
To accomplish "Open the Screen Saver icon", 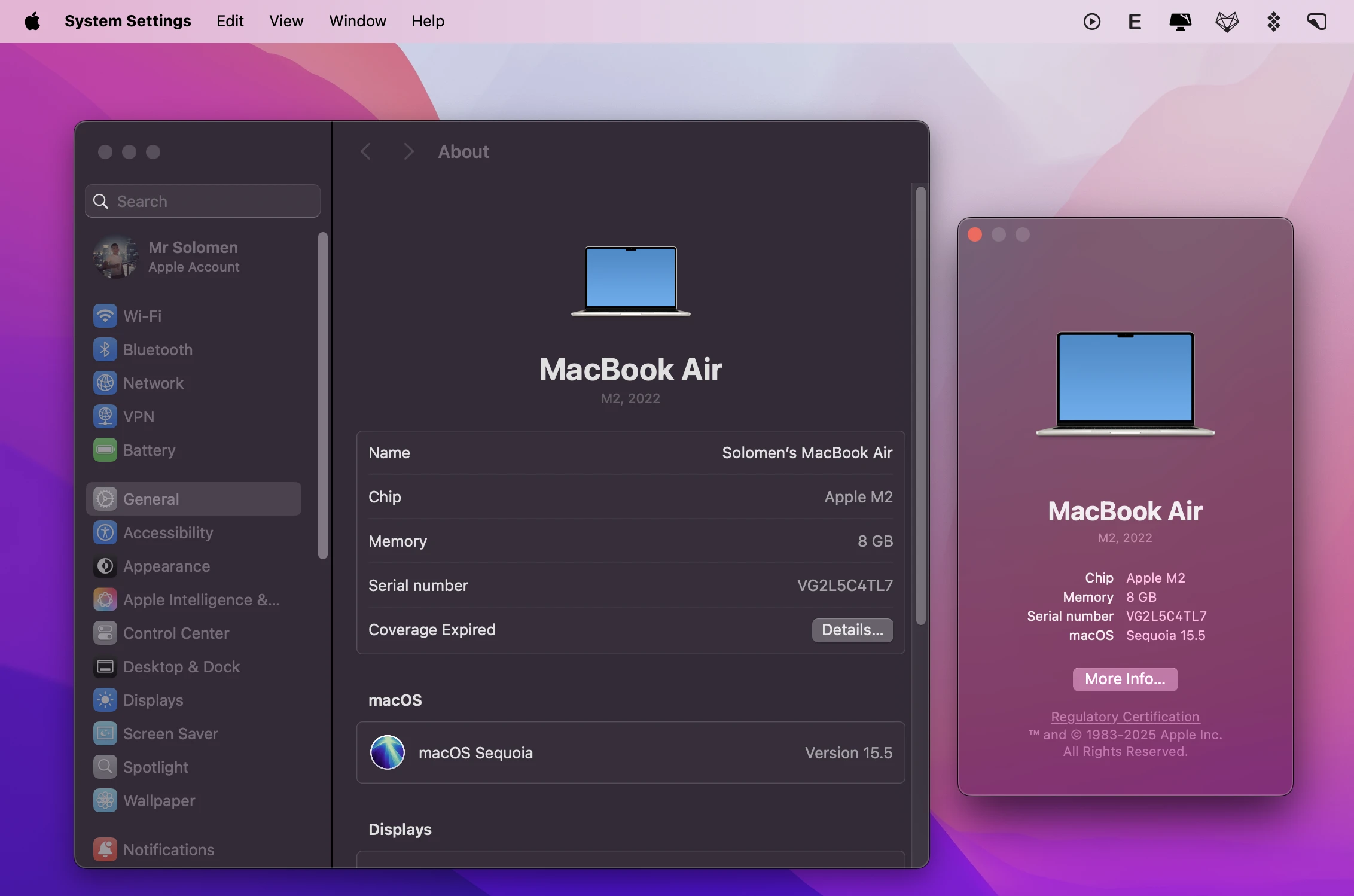I will coord(105,733).
